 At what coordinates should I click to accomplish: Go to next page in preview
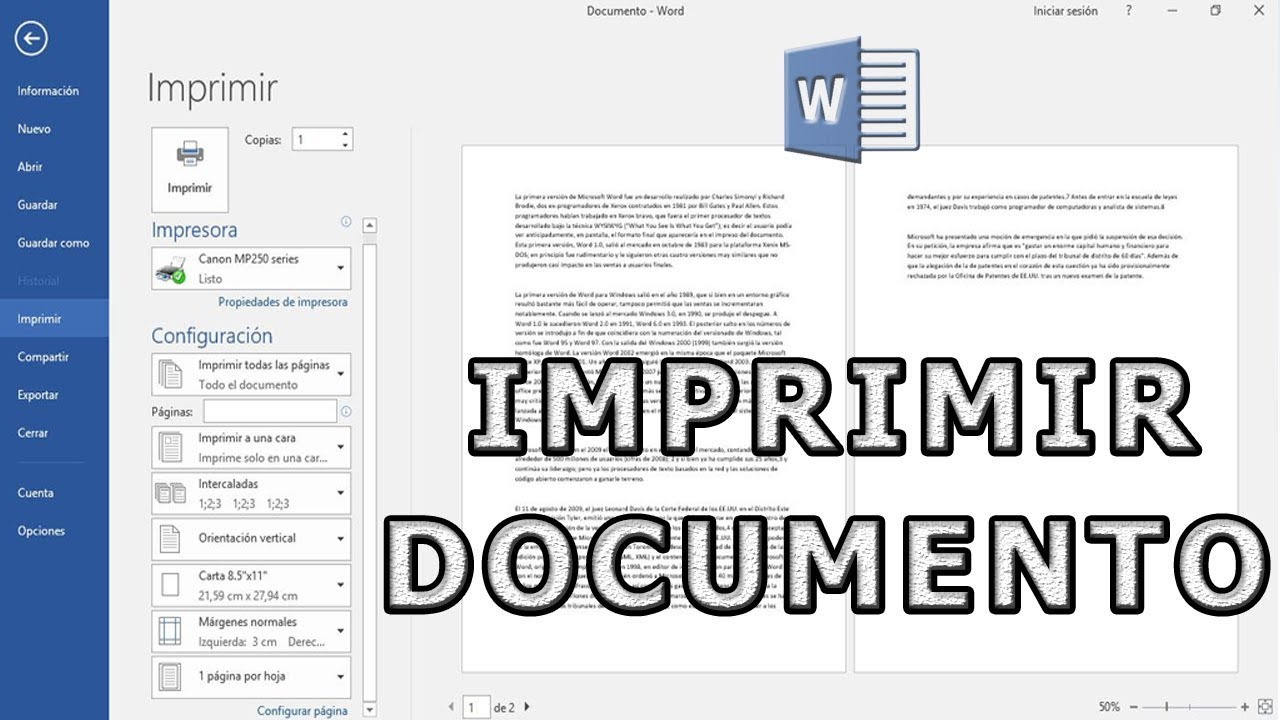[527, 707]
